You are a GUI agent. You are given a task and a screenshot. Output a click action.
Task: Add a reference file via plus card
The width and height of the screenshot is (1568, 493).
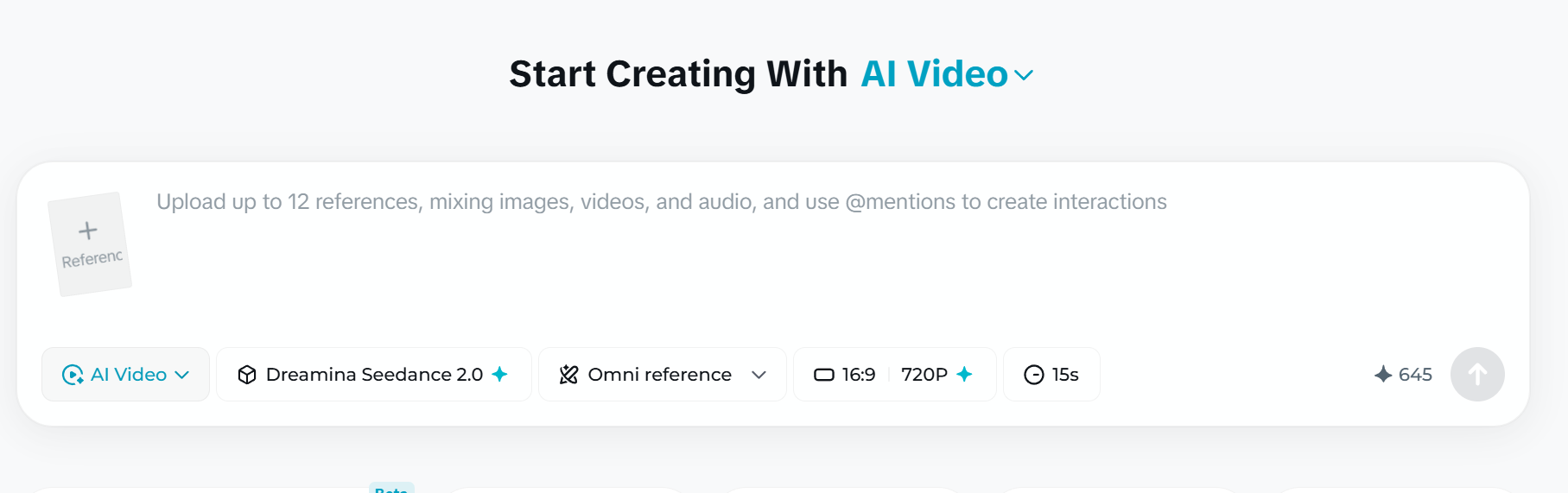[x=89, y=244]
